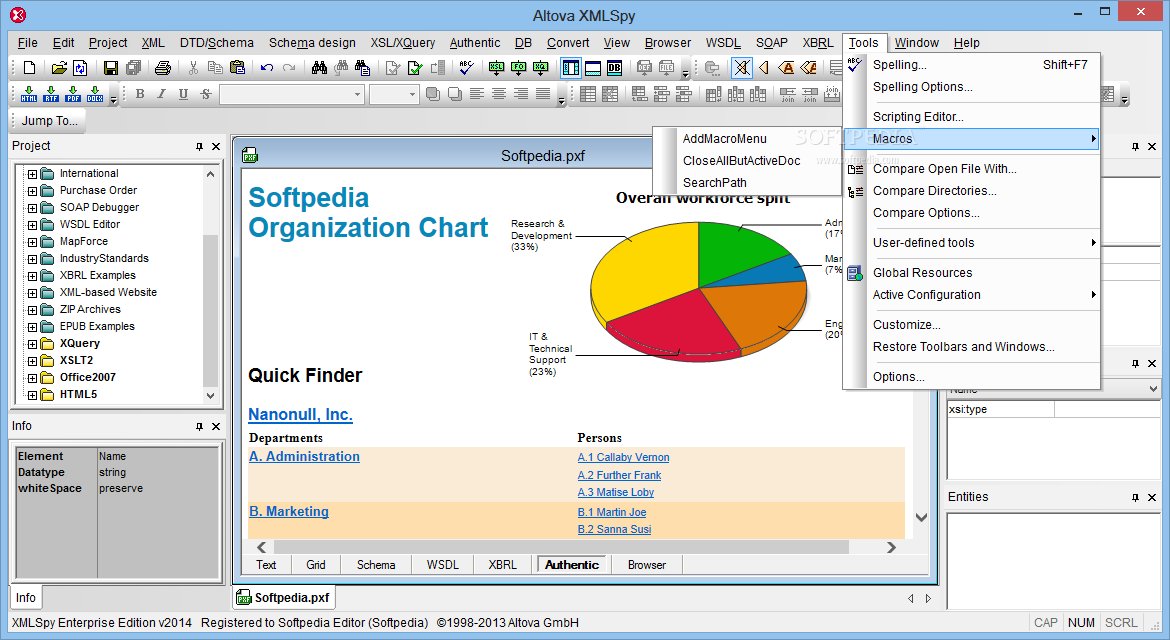Open the Nanonull, Inc. link
Viewport: 1170px width, 640px height.
click(300, 415)
